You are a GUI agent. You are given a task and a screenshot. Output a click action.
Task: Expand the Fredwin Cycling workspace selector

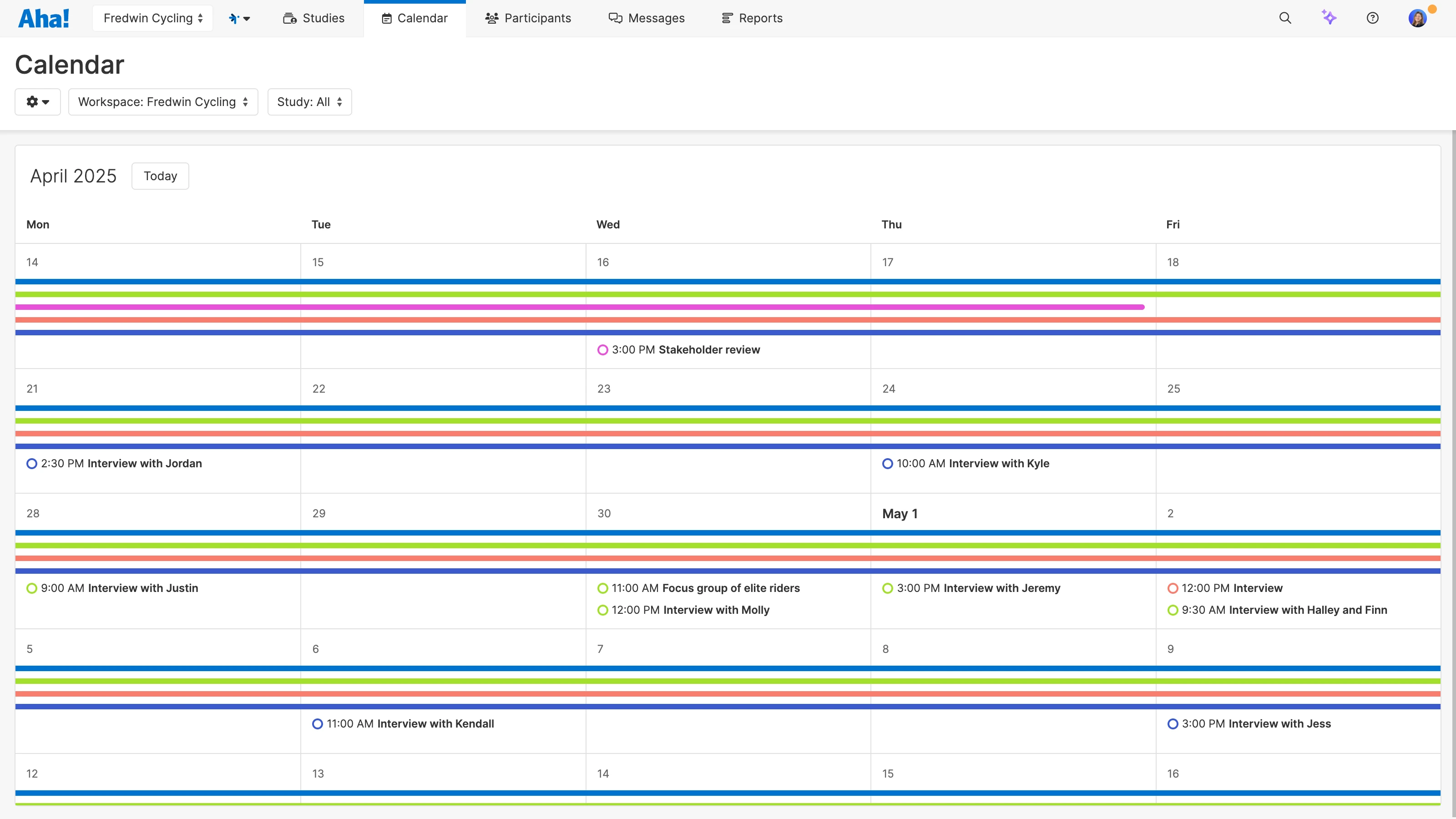(152, 18)
